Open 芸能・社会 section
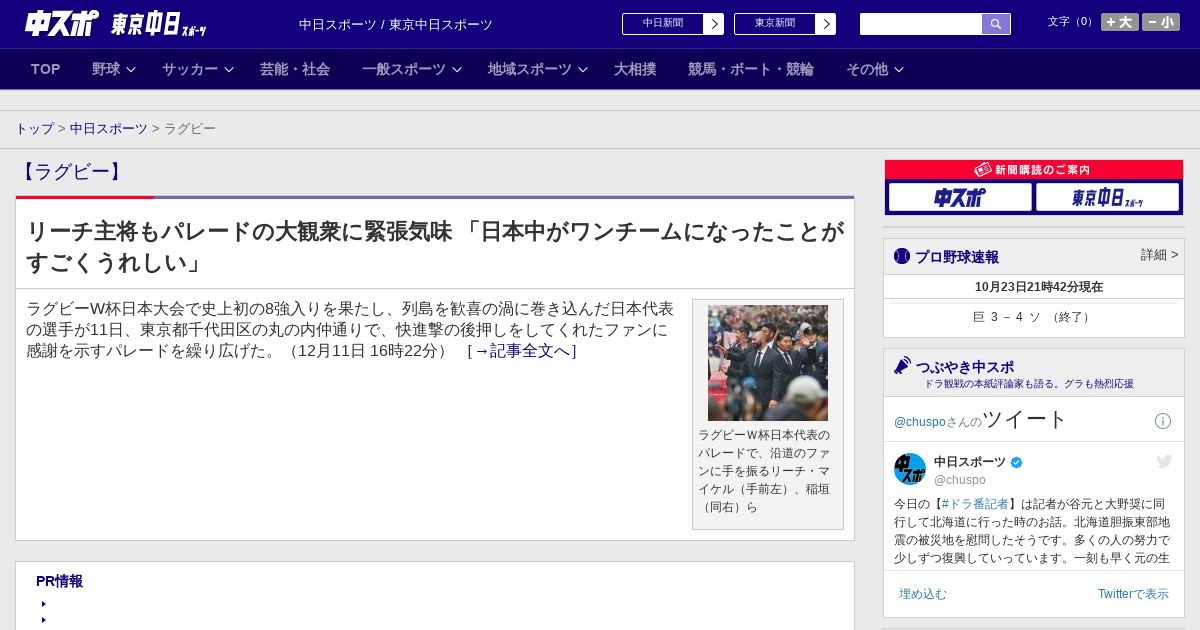1200x630 pixels. [x=295, y=69]
